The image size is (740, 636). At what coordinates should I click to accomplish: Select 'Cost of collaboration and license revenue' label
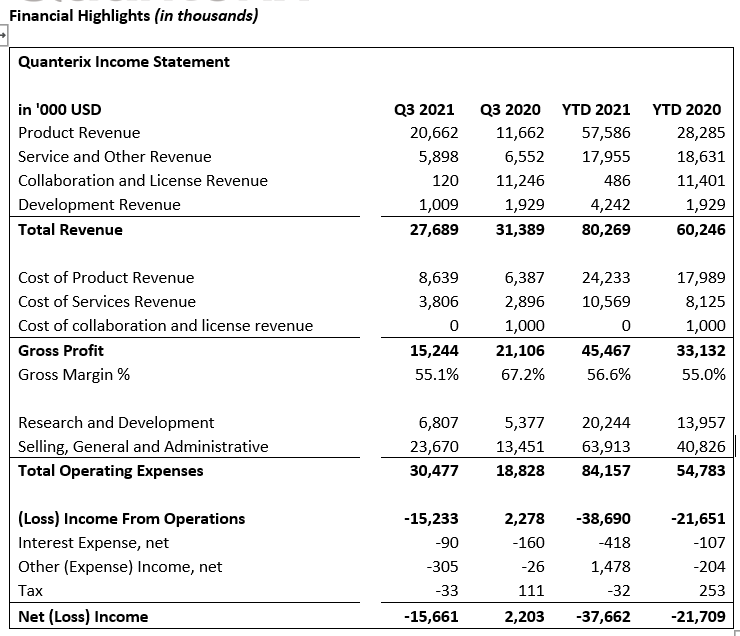point(165,326)
